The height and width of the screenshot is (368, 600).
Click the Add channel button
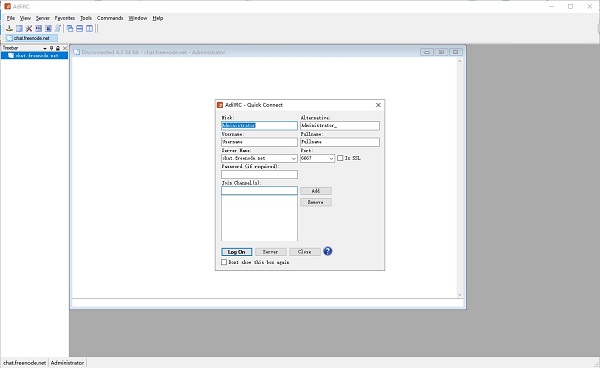316,191
